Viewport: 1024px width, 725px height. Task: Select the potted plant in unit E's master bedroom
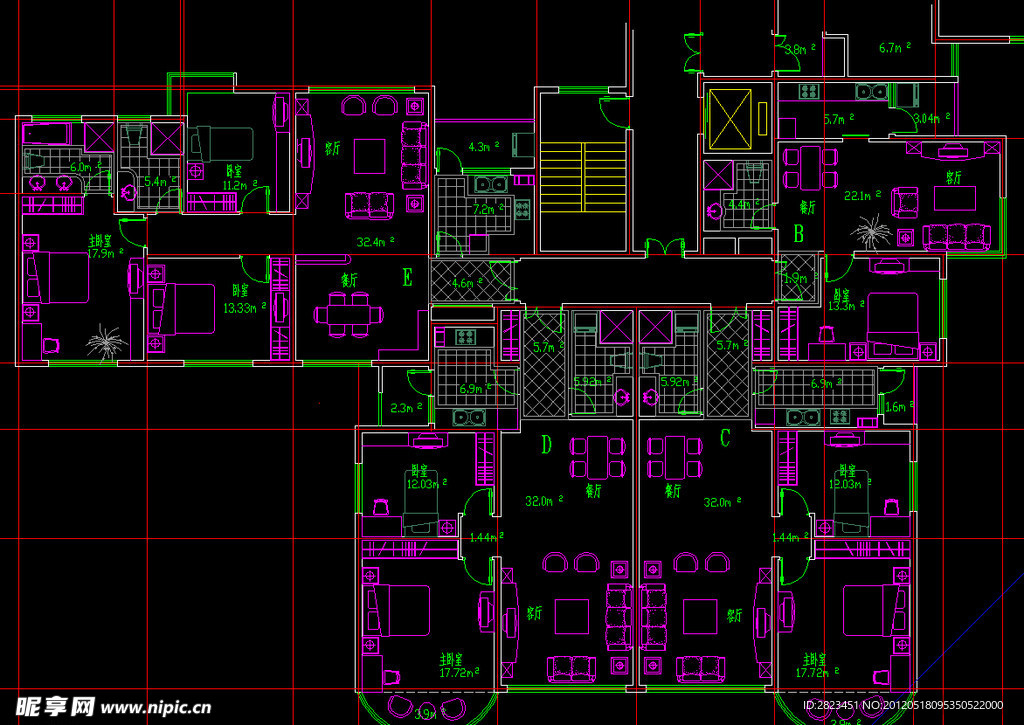click(106, 342)
